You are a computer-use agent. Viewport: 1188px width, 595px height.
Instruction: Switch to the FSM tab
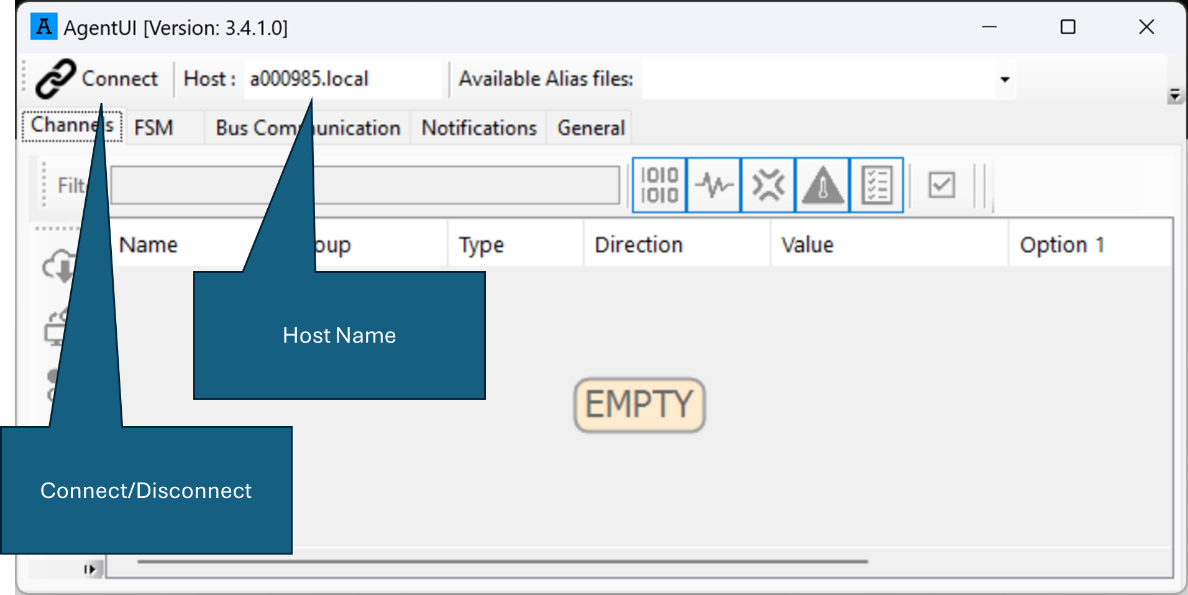[x=153, y=128]
